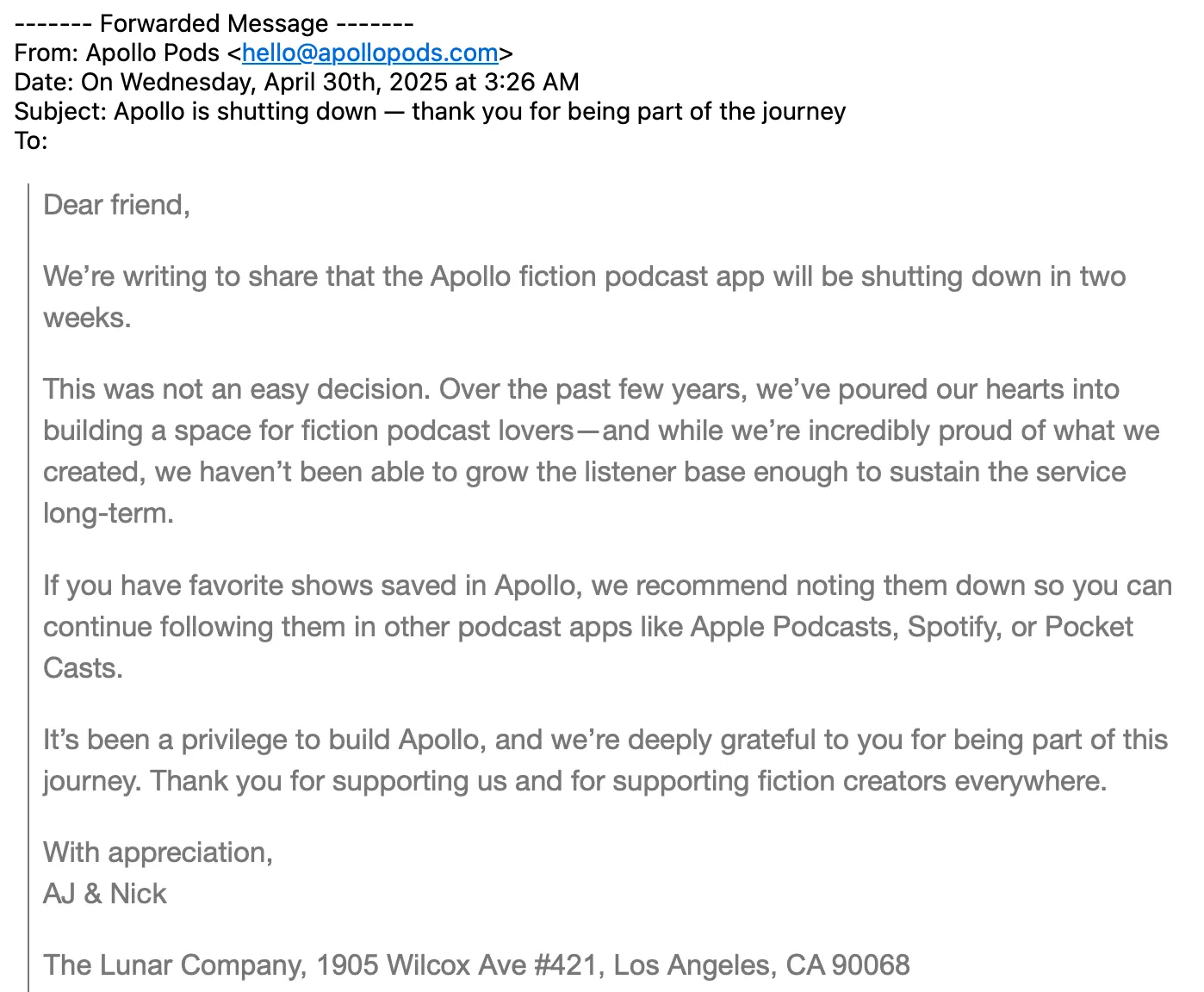Click the Dear friend greeting
Image resolution: width=1204 pixels, height=992 pixels.
coord(117,205)
